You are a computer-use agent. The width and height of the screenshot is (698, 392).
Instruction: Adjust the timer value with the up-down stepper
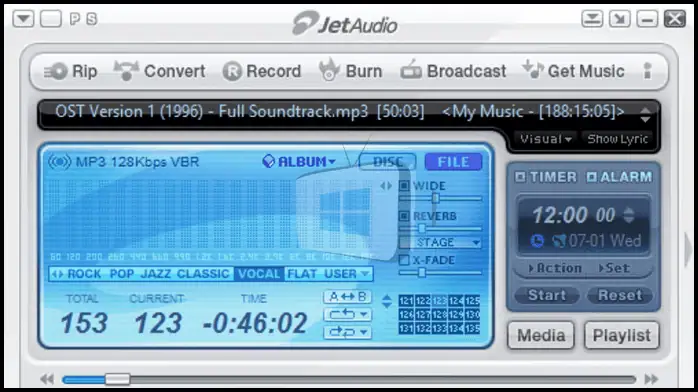tap(629, 215)
